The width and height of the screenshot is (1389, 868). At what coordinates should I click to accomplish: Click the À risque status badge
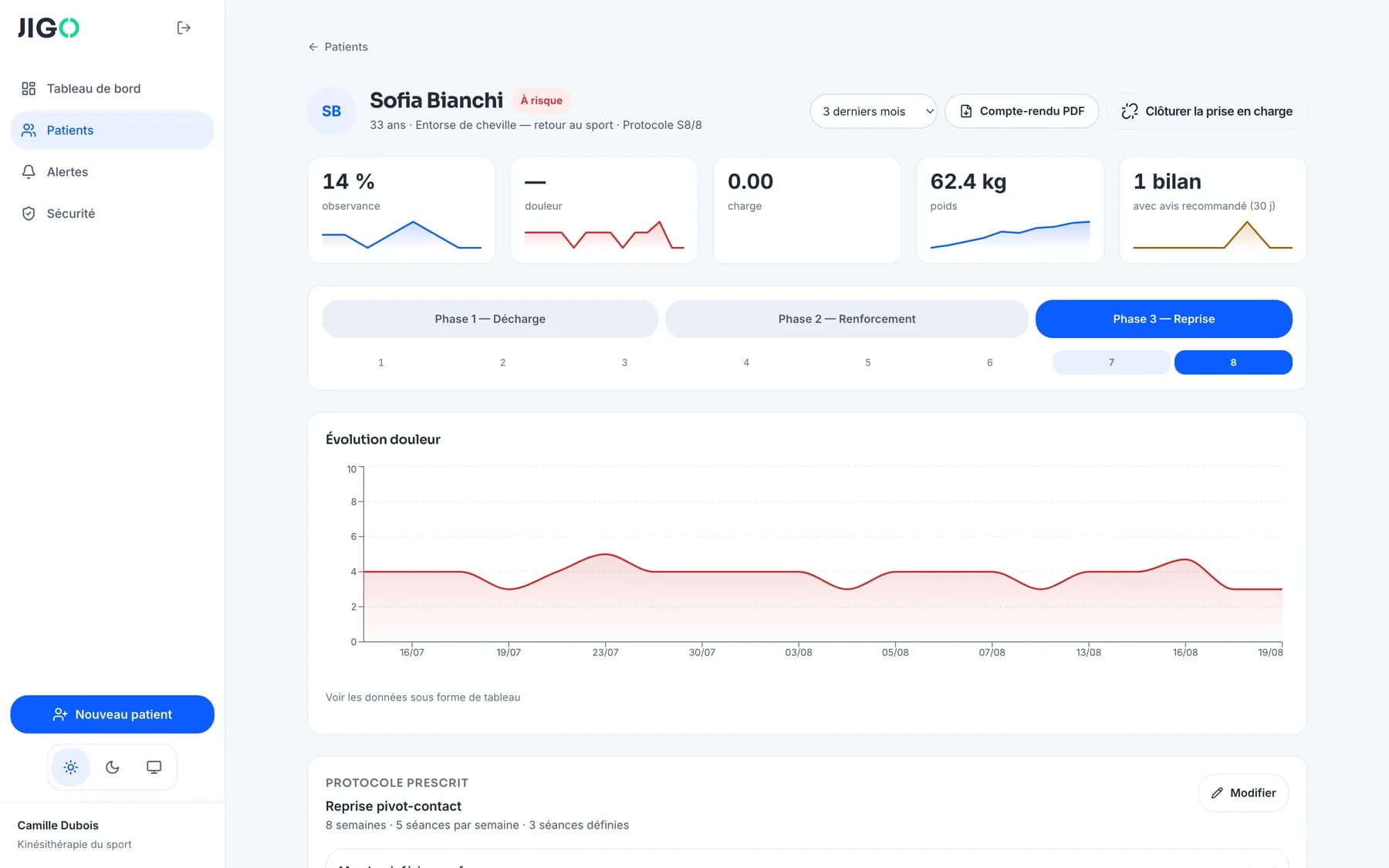tap(541, 100)
